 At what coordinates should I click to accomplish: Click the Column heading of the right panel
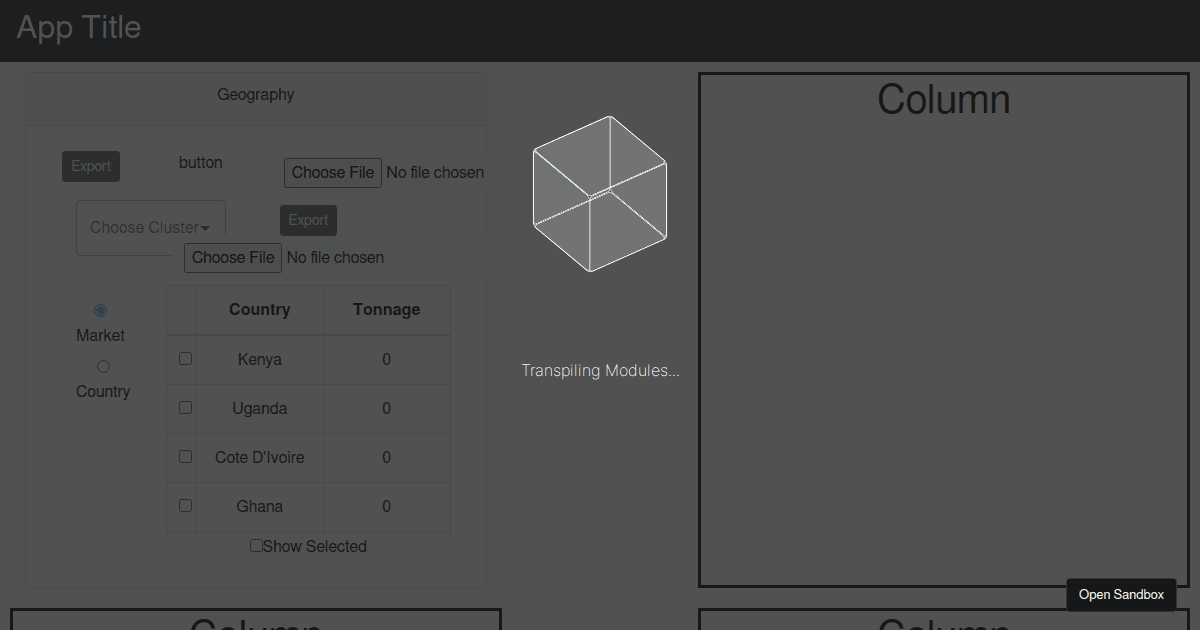click(943, 99)
